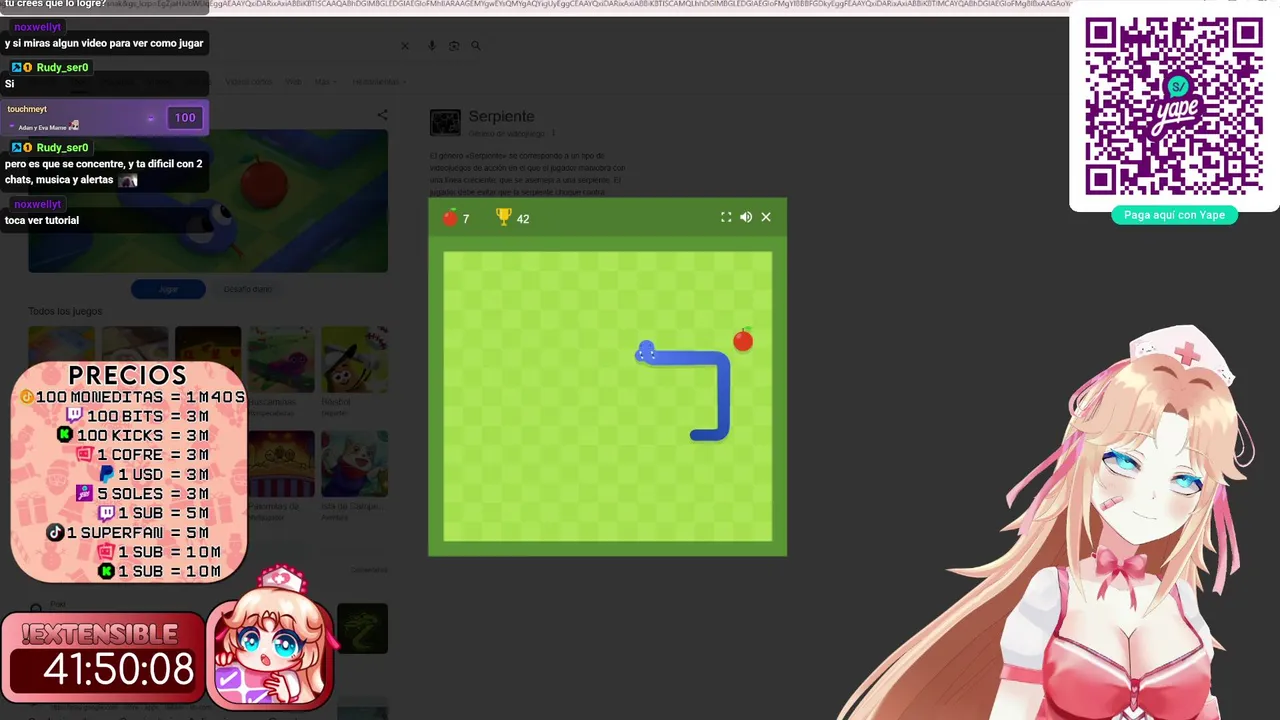This screenshot has width=1280, height=720.
Task: Open the Béisbol game thumbnail
Action: coord(354,359)
